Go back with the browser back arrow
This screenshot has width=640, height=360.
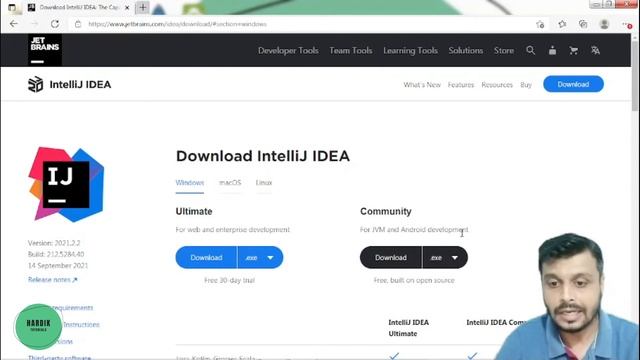14,24
